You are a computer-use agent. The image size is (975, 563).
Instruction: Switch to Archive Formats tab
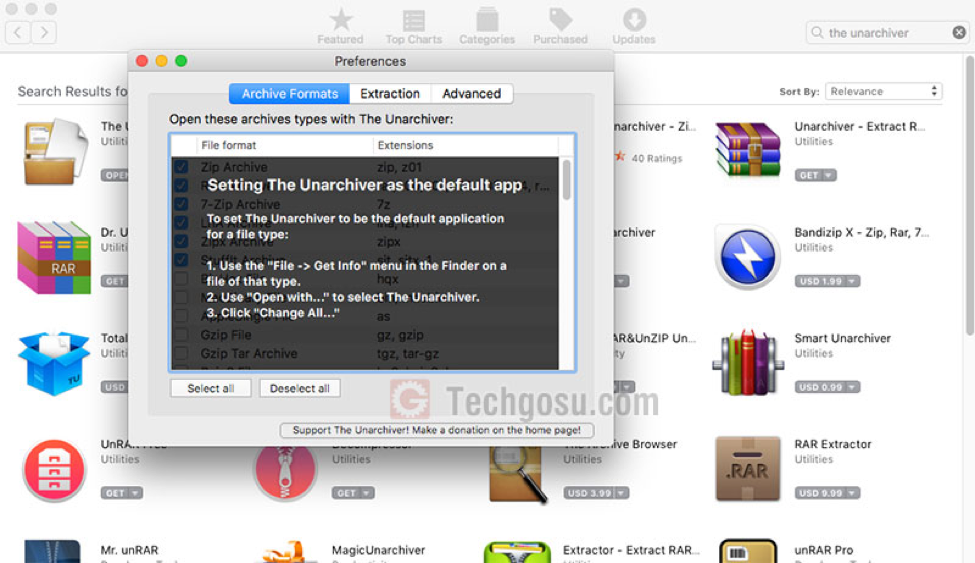[289, 93]
